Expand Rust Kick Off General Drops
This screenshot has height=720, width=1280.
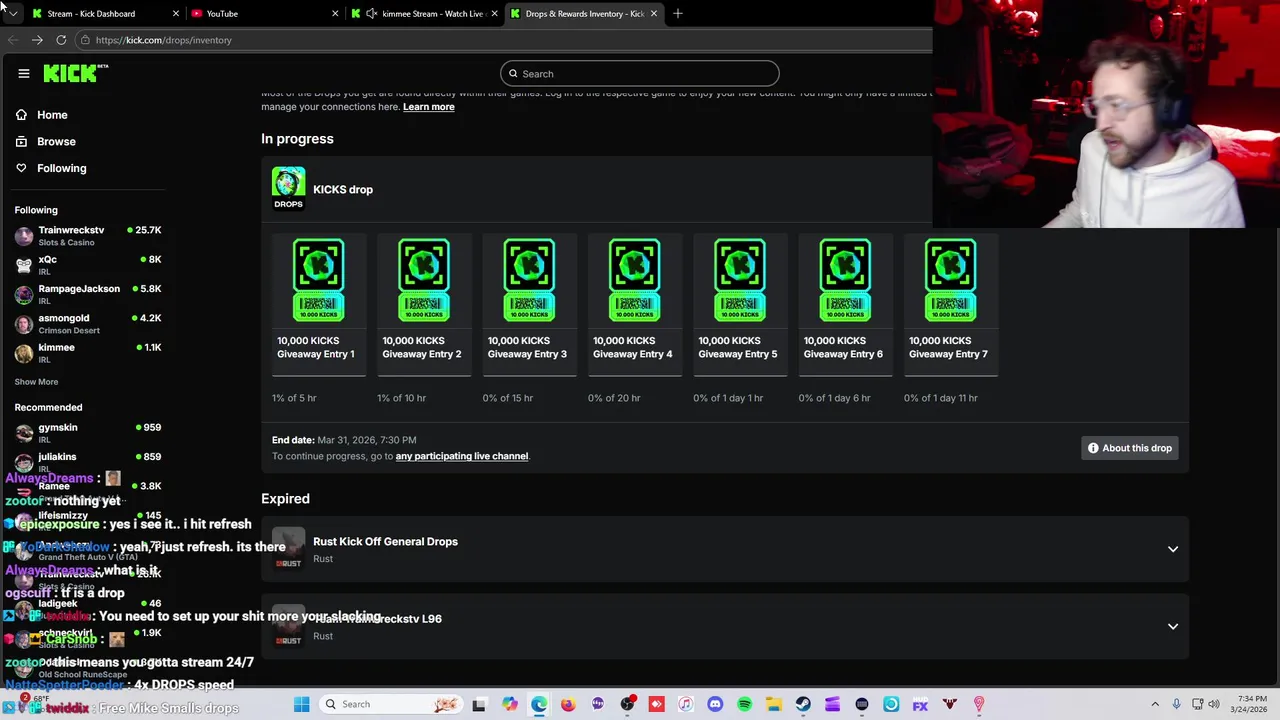(x=1173, y=549)
